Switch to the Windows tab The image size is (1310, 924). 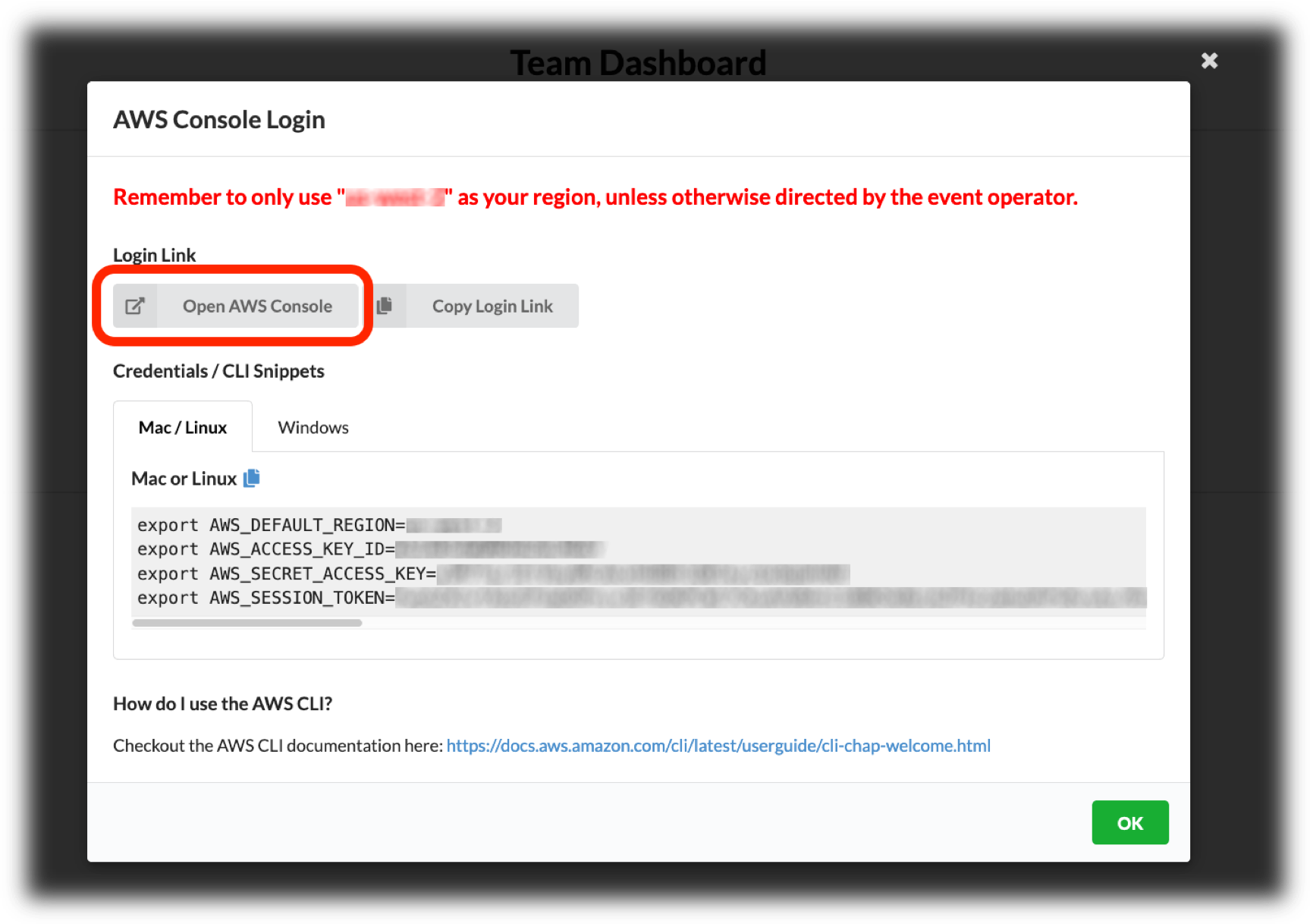coord(313,427)
